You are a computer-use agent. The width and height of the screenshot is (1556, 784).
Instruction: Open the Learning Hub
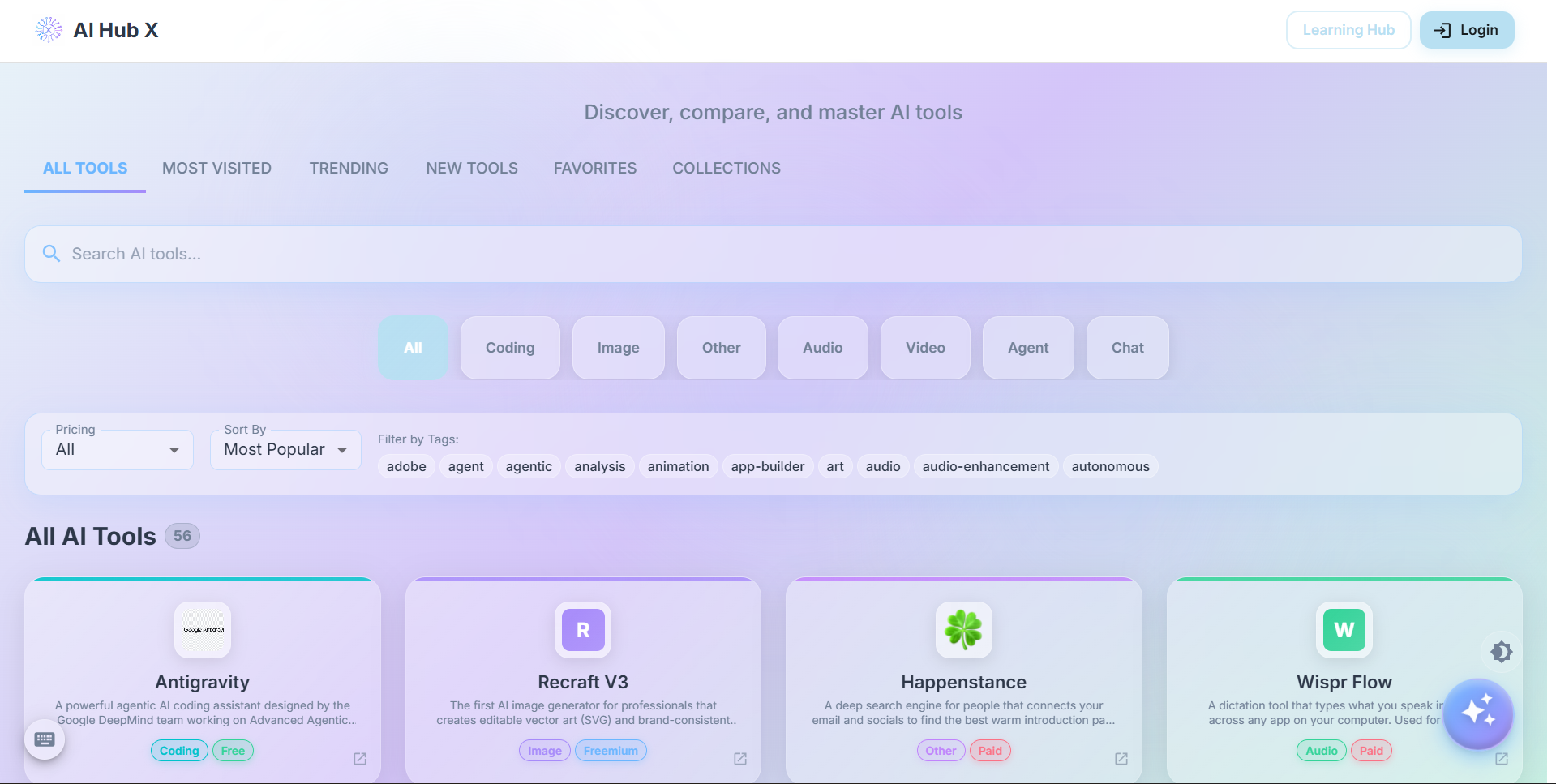[1348, 29]
